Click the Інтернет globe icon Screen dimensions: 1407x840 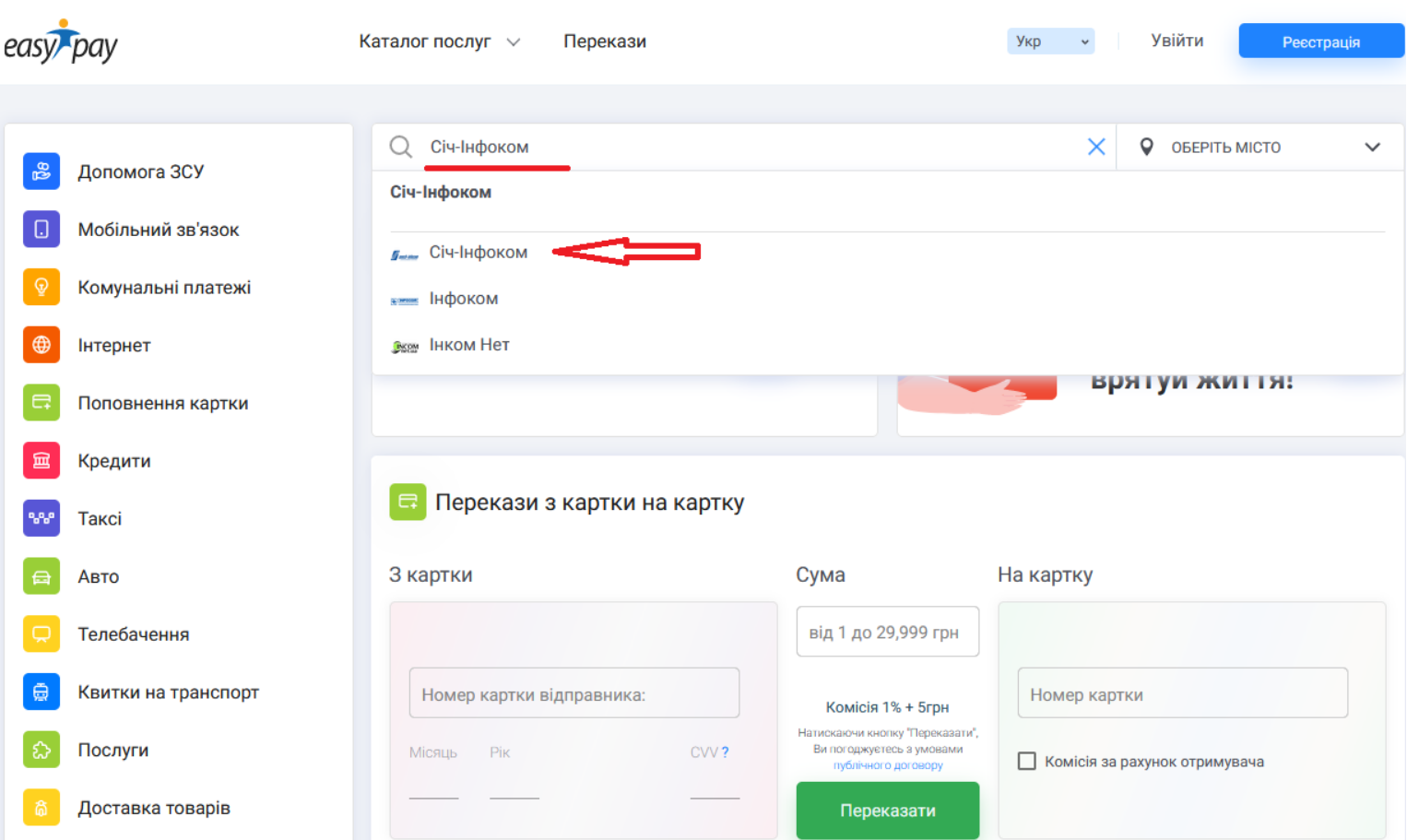pyautogui.click(x=41, y=345)
